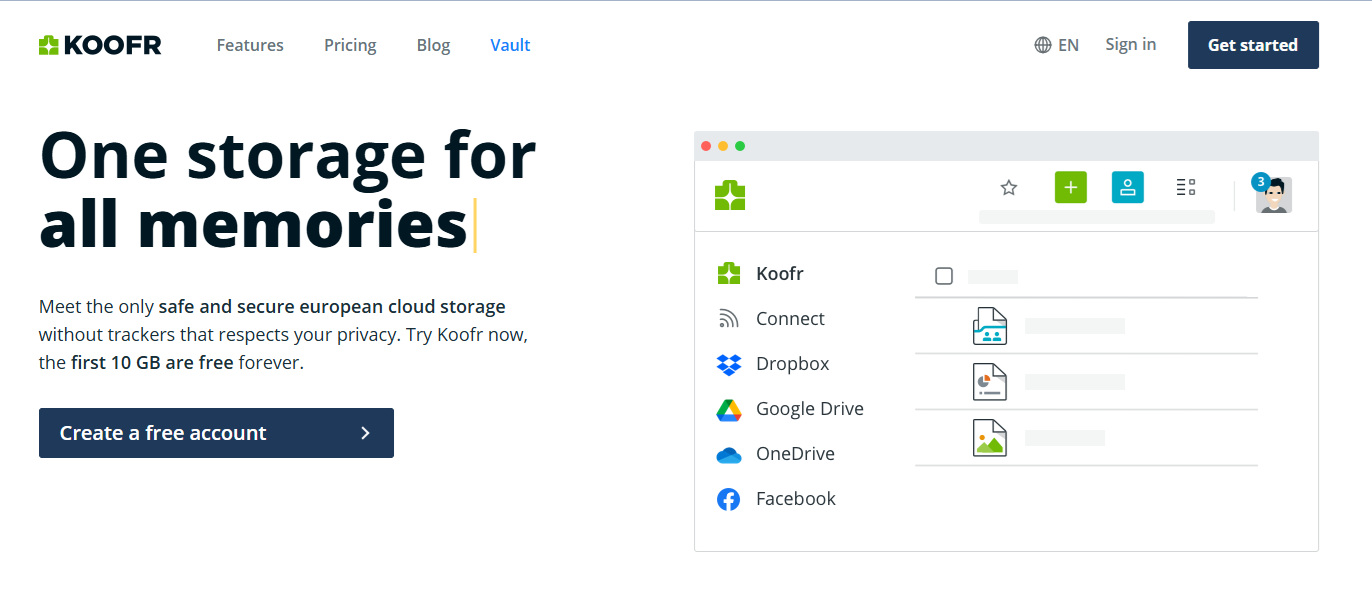Select the Connect item in sidebar
1372x592 pixels.
[x=790, y=319]
